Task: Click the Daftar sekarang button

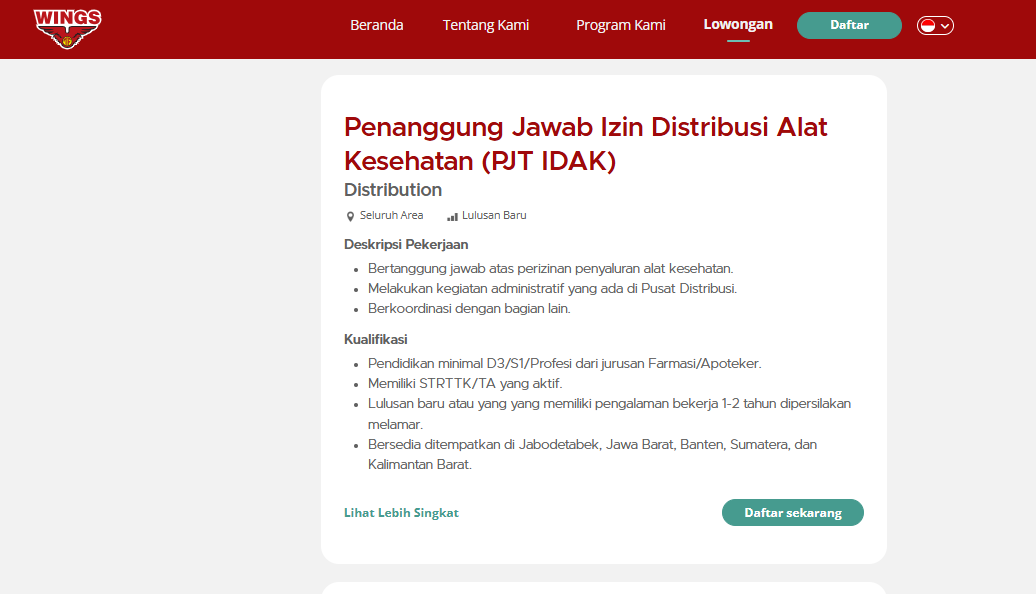Action: [792, 512]
